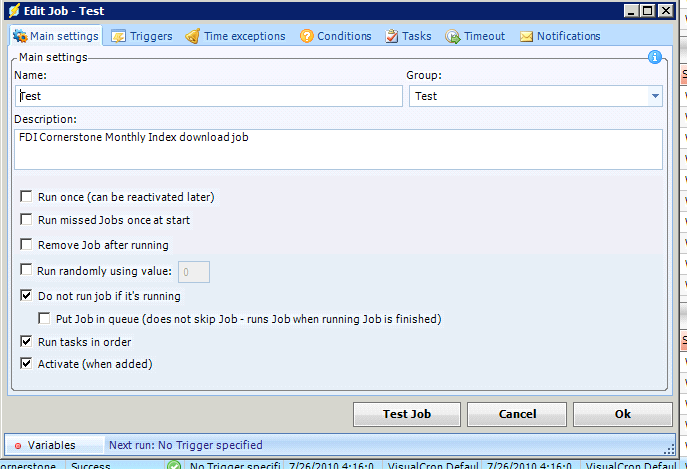Enable Run once checkbox
Image resolution: width=687 pixels, height=469 pixels.
pyautogui.click(x=26, y=196)
